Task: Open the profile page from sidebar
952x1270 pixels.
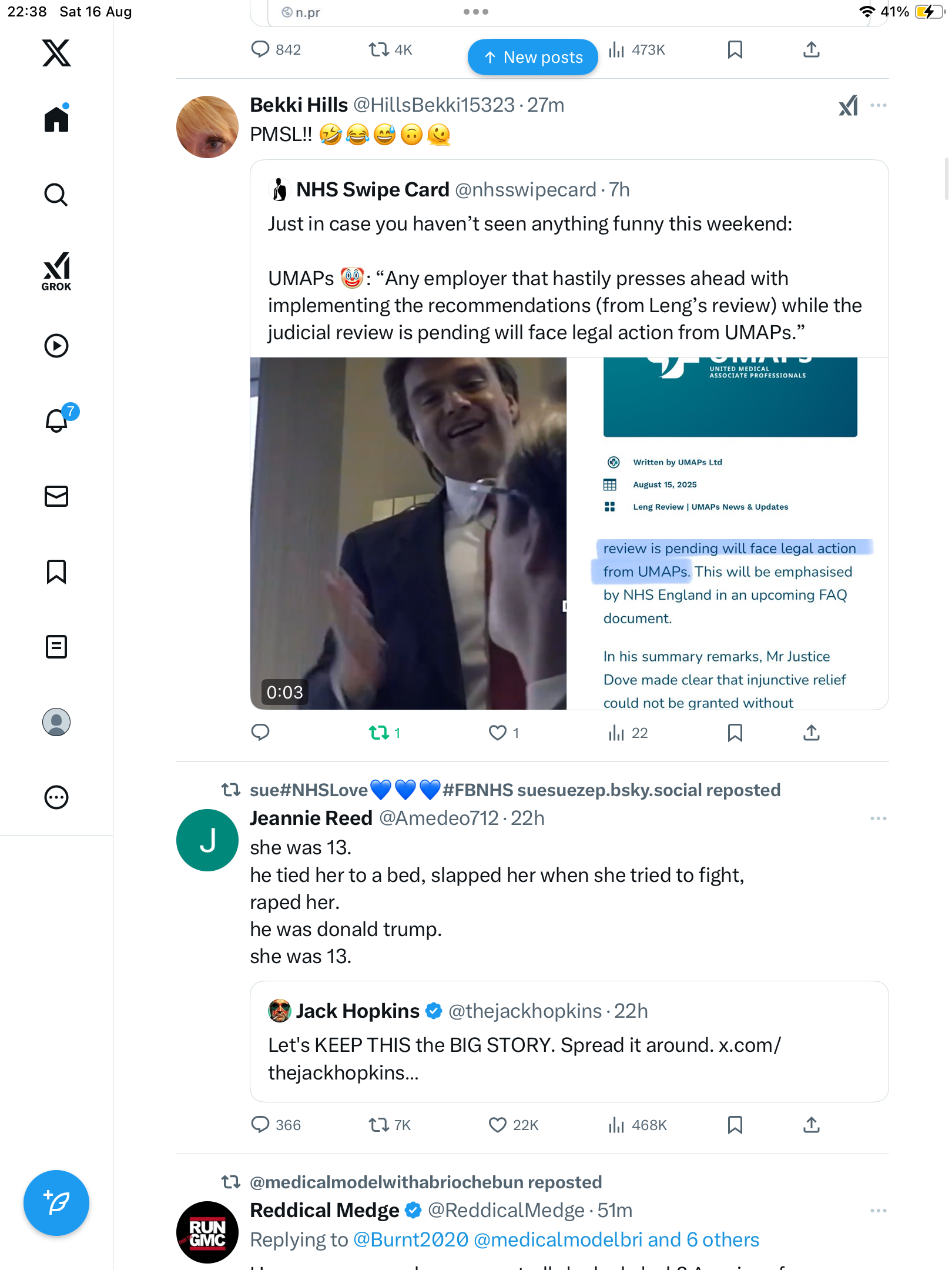Action: point(56,722)
